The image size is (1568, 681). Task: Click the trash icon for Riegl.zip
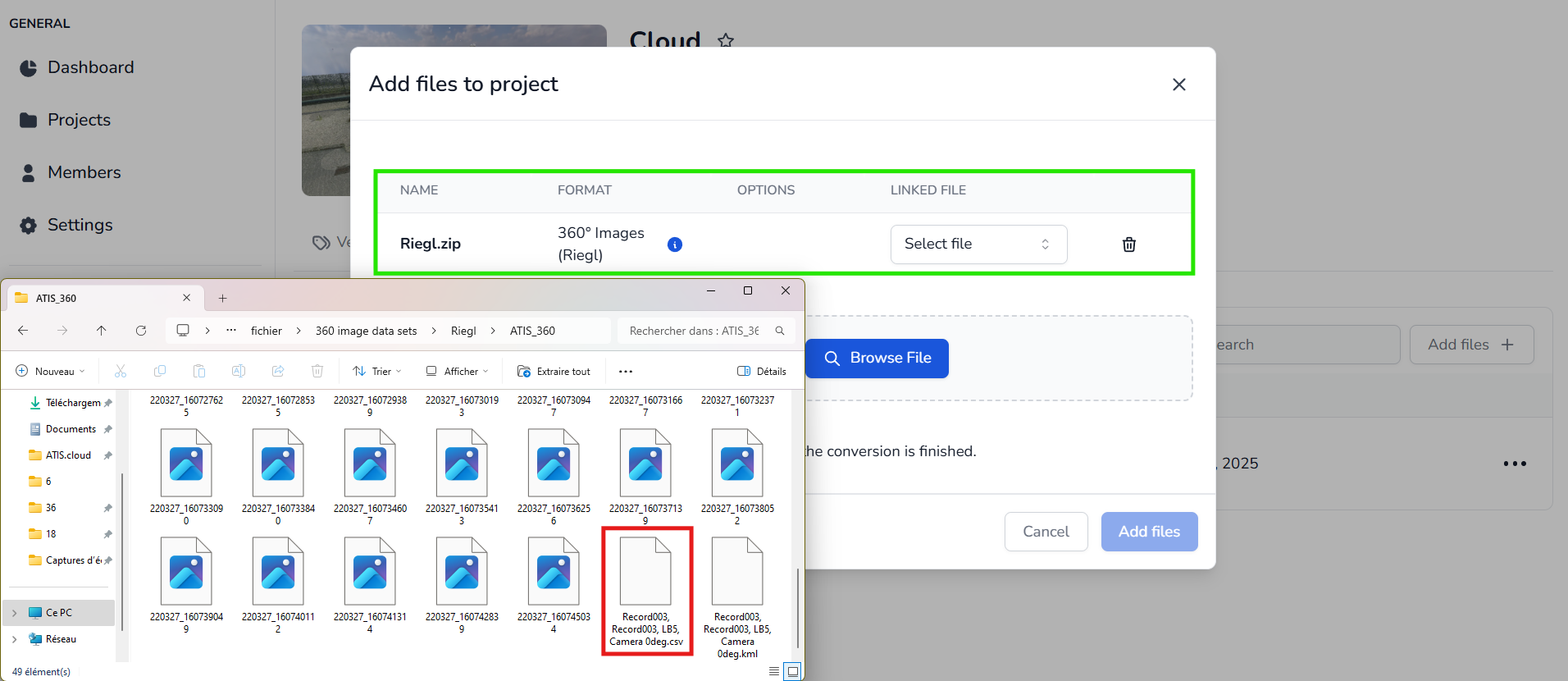point(1128,245)
